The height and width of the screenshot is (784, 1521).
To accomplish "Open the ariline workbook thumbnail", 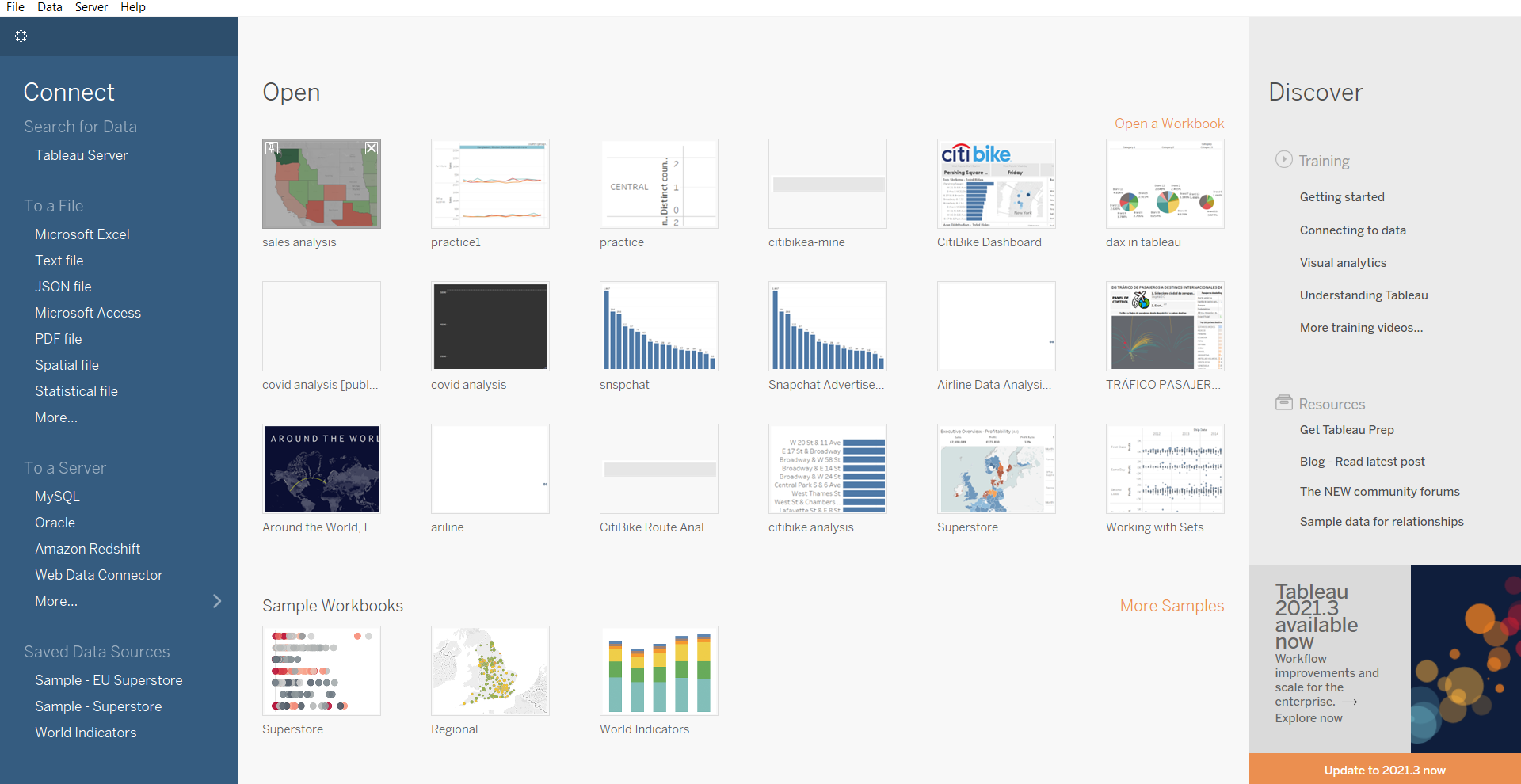I will click(x=490, y=469).
